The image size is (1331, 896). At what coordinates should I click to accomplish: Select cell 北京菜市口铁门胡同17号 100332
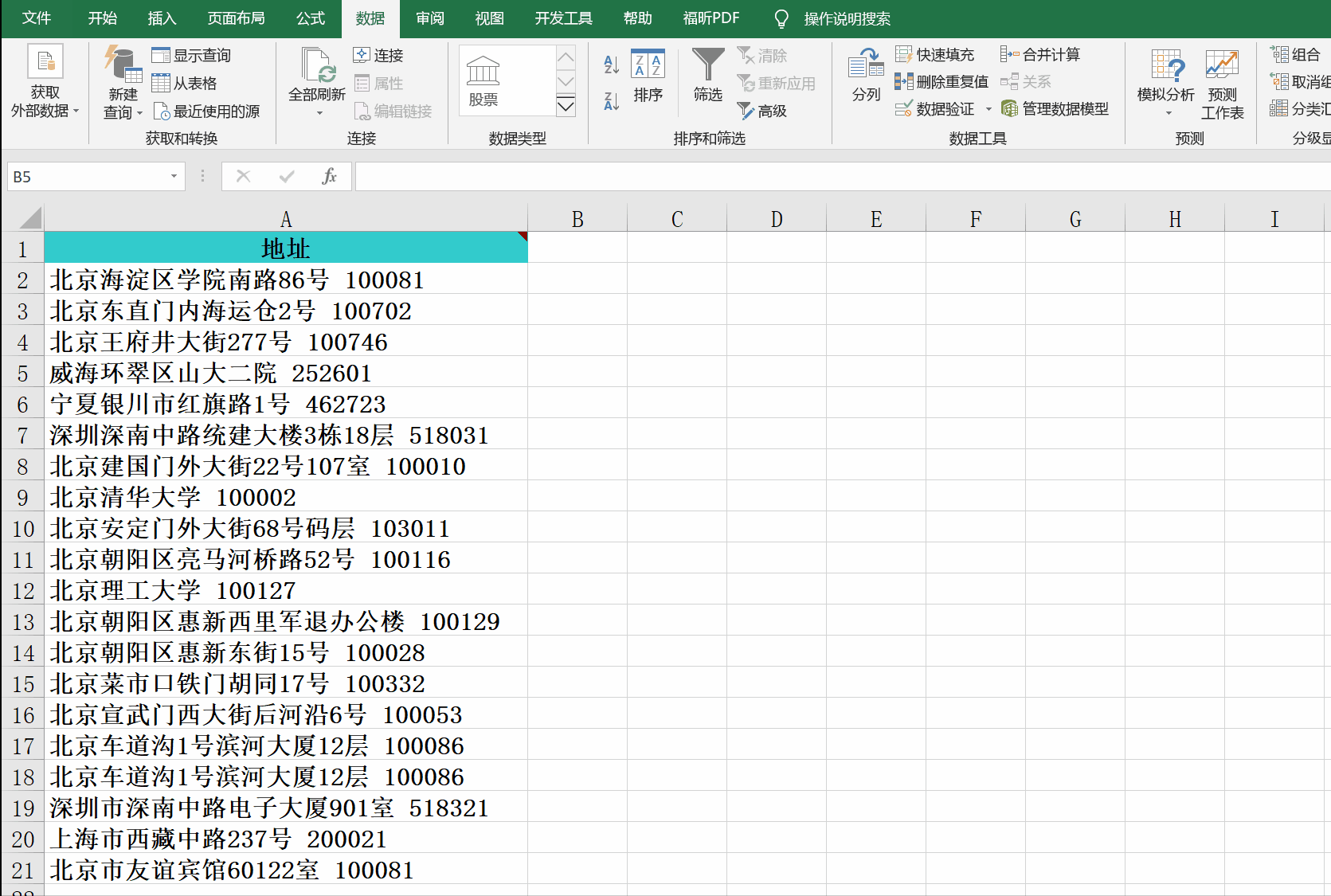click(286, 683)
